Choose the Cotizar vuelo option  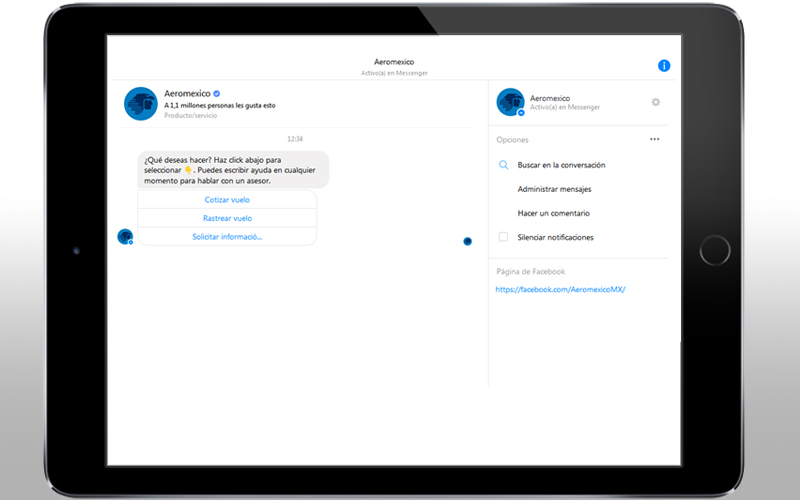coord(227,199)
